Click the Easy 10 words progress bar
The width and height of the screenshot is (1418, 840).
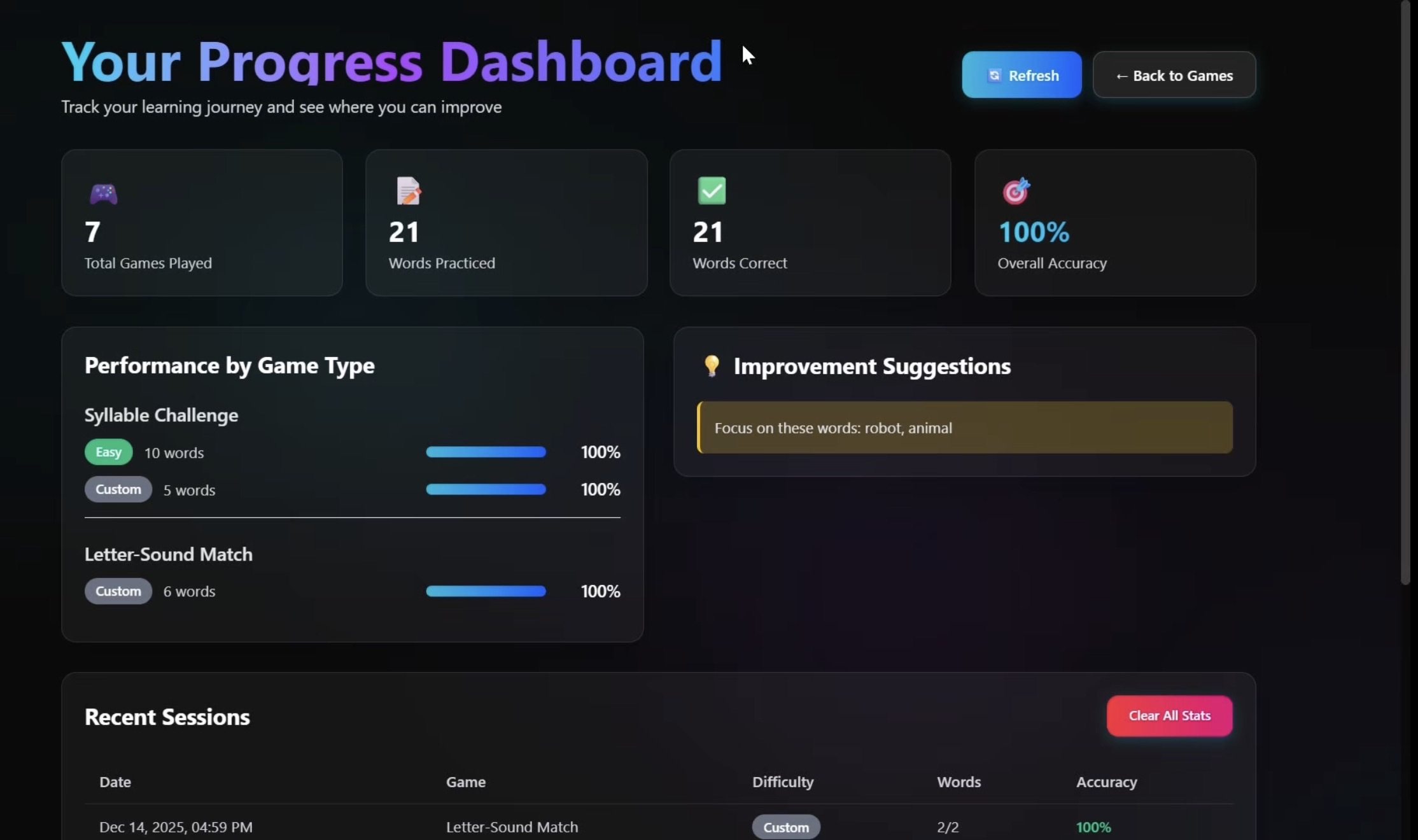486,452
